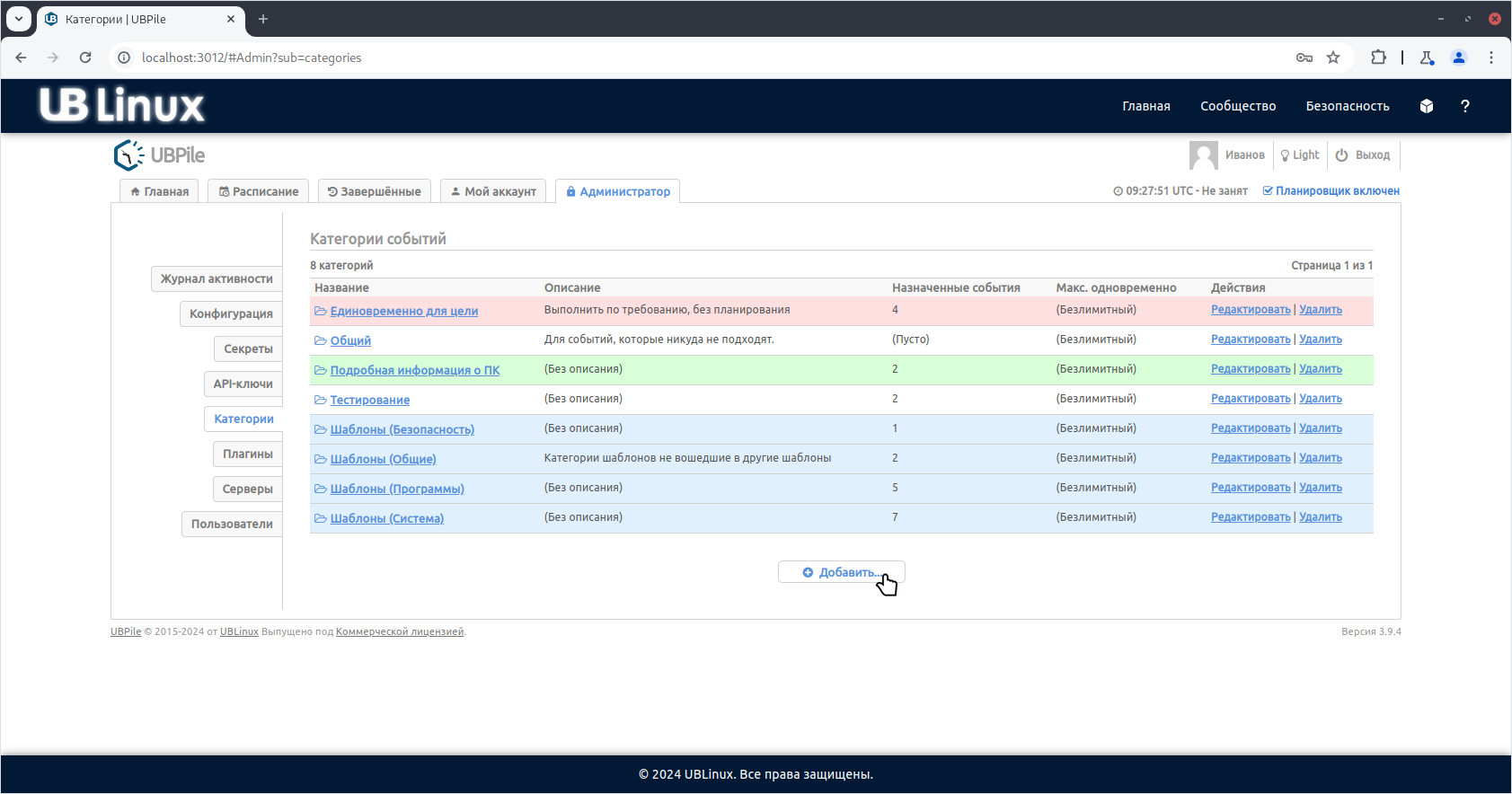This screenshot has height=794, width=1512.
Task: Switch to the Расписание tab
Action: pyautogui.click(x=259, y=191)
